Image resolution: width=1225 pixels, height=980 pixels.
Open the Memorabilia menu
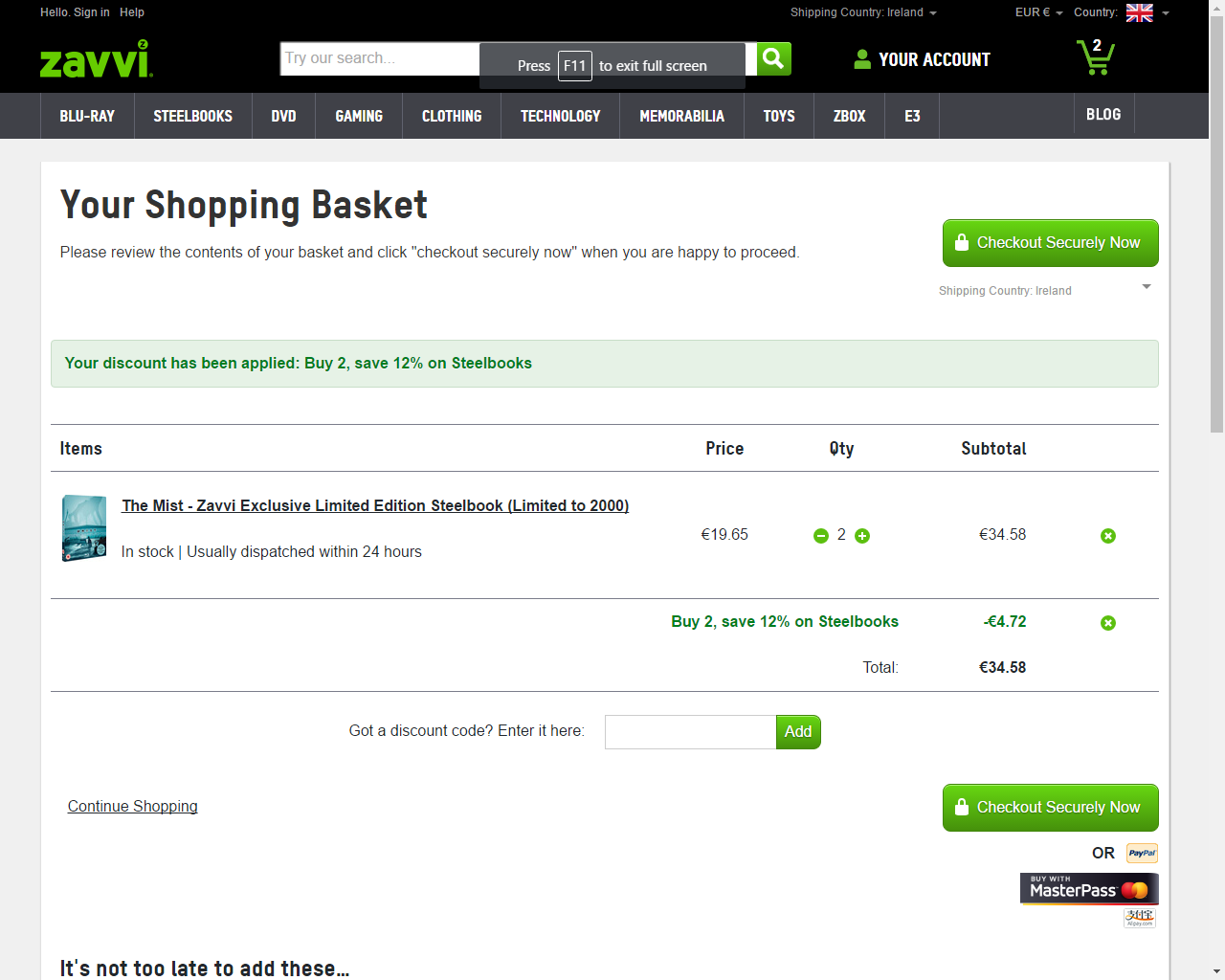682,116
